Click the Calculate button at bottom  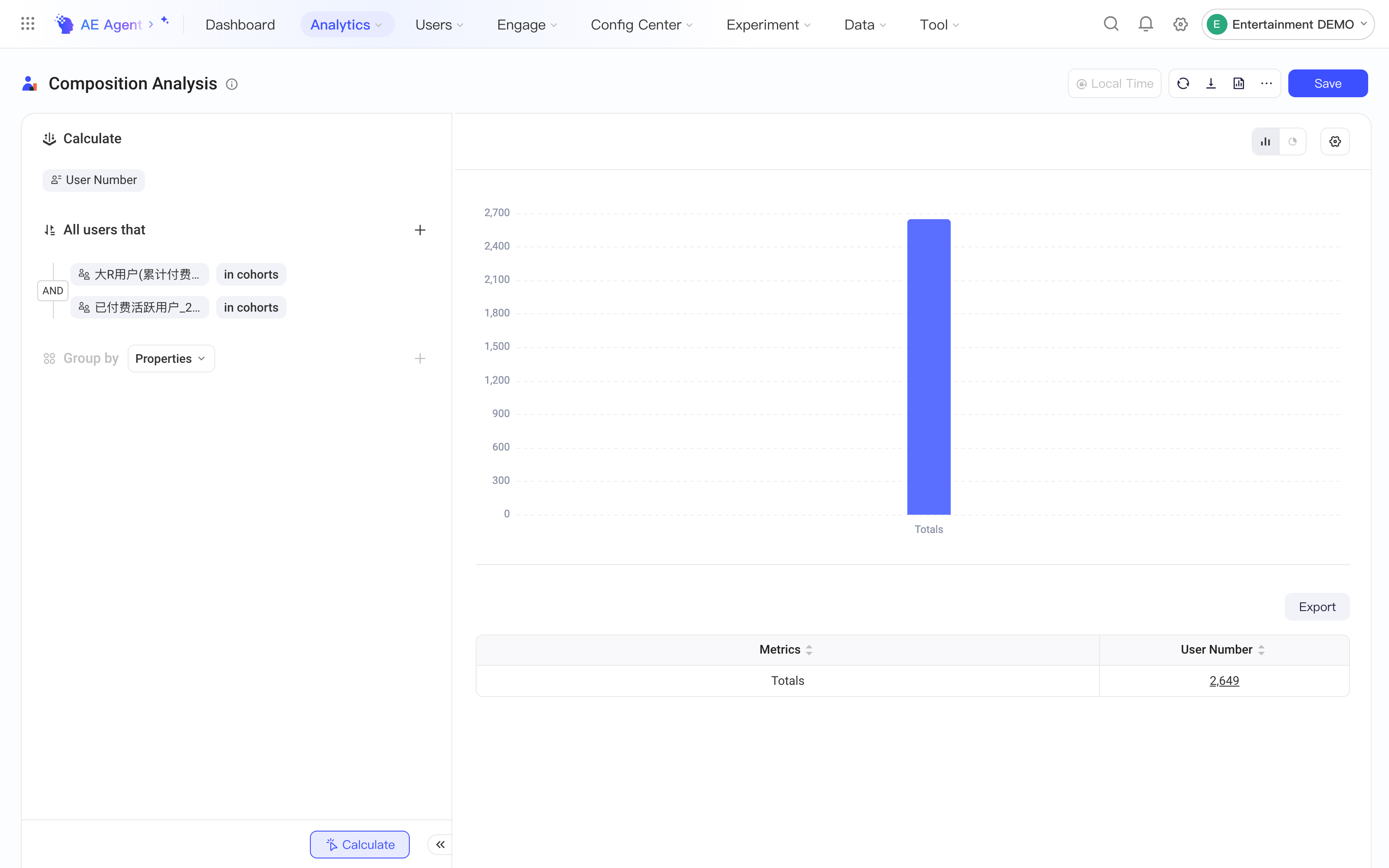coord(360,845)
